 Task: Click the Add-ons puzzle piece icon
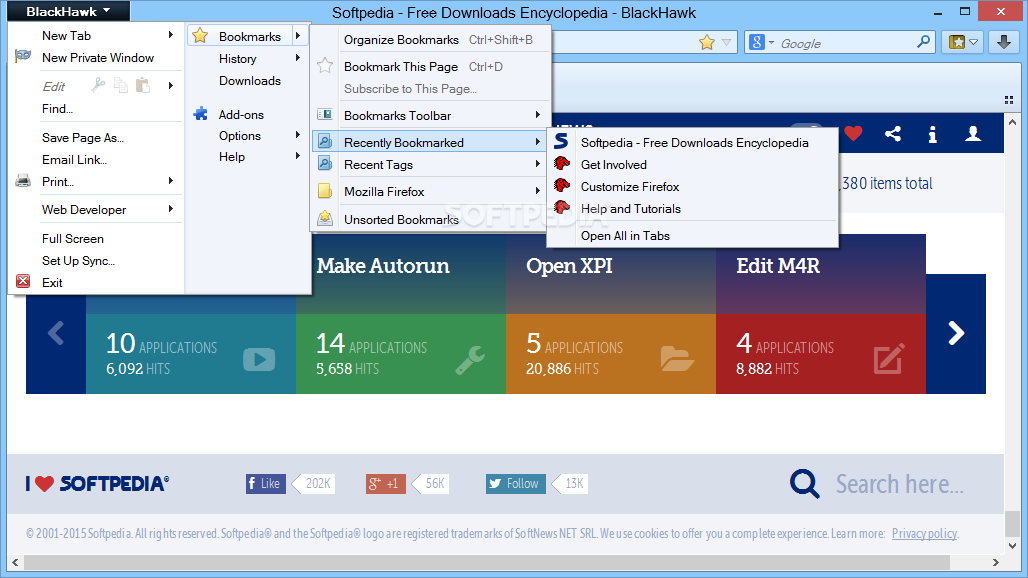[201, 114]
